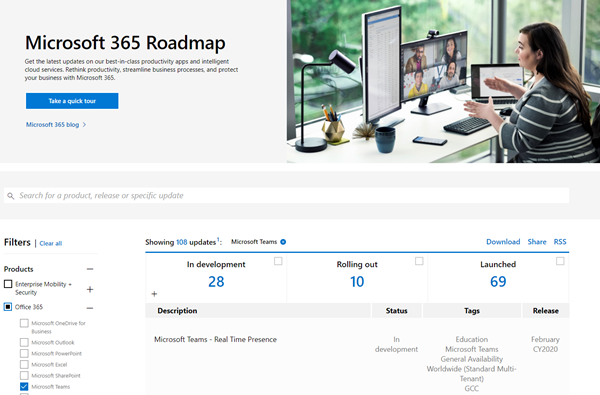
Task: Check the Microsoft Outlook filter
Action: point(24,342)
